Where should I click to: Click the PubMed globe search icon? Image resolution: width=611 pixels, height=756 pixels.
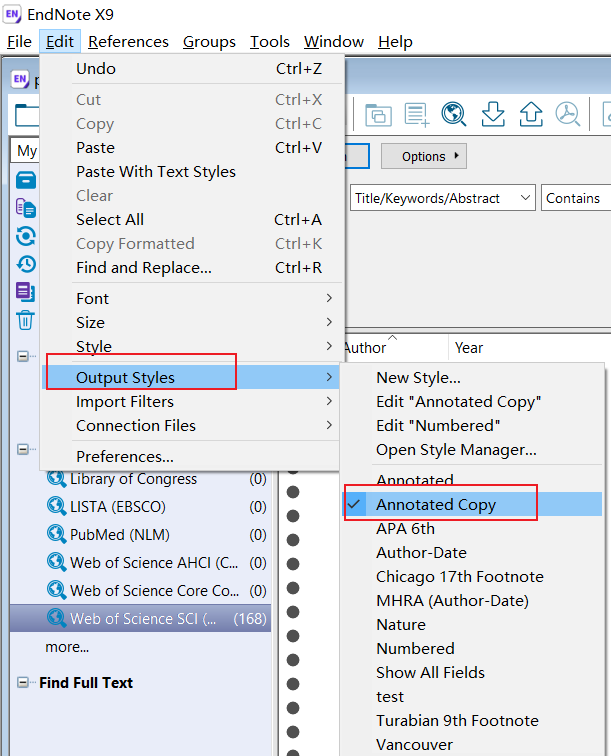coord(56,534)
